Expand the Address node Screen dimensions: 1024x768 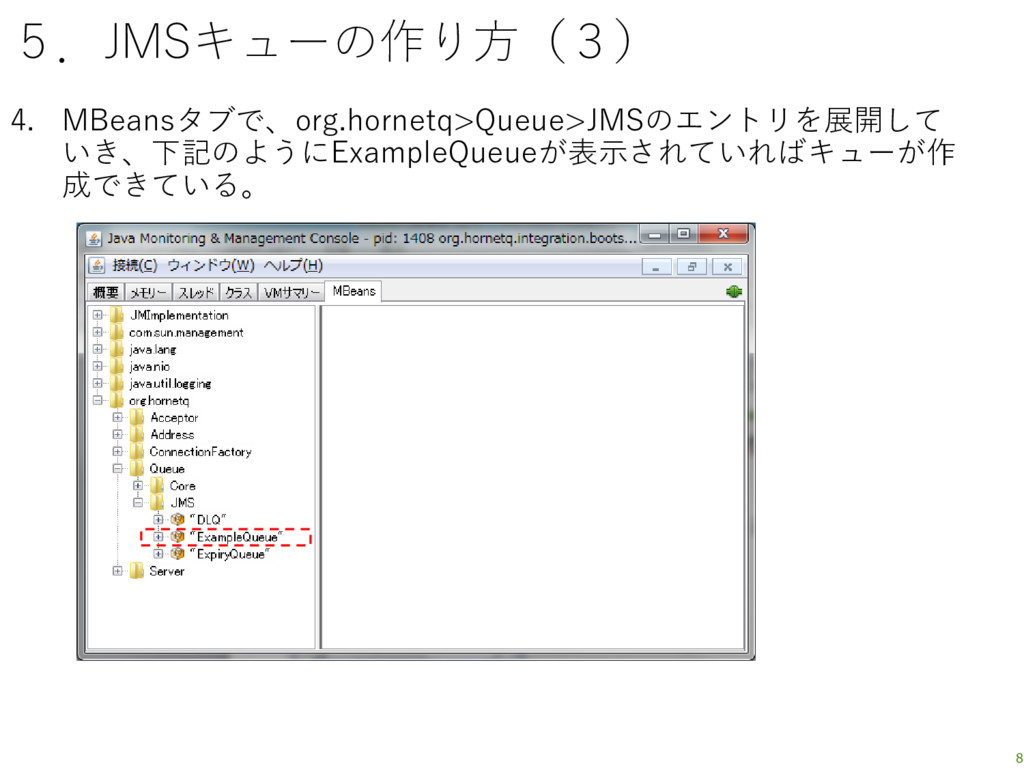118,434
